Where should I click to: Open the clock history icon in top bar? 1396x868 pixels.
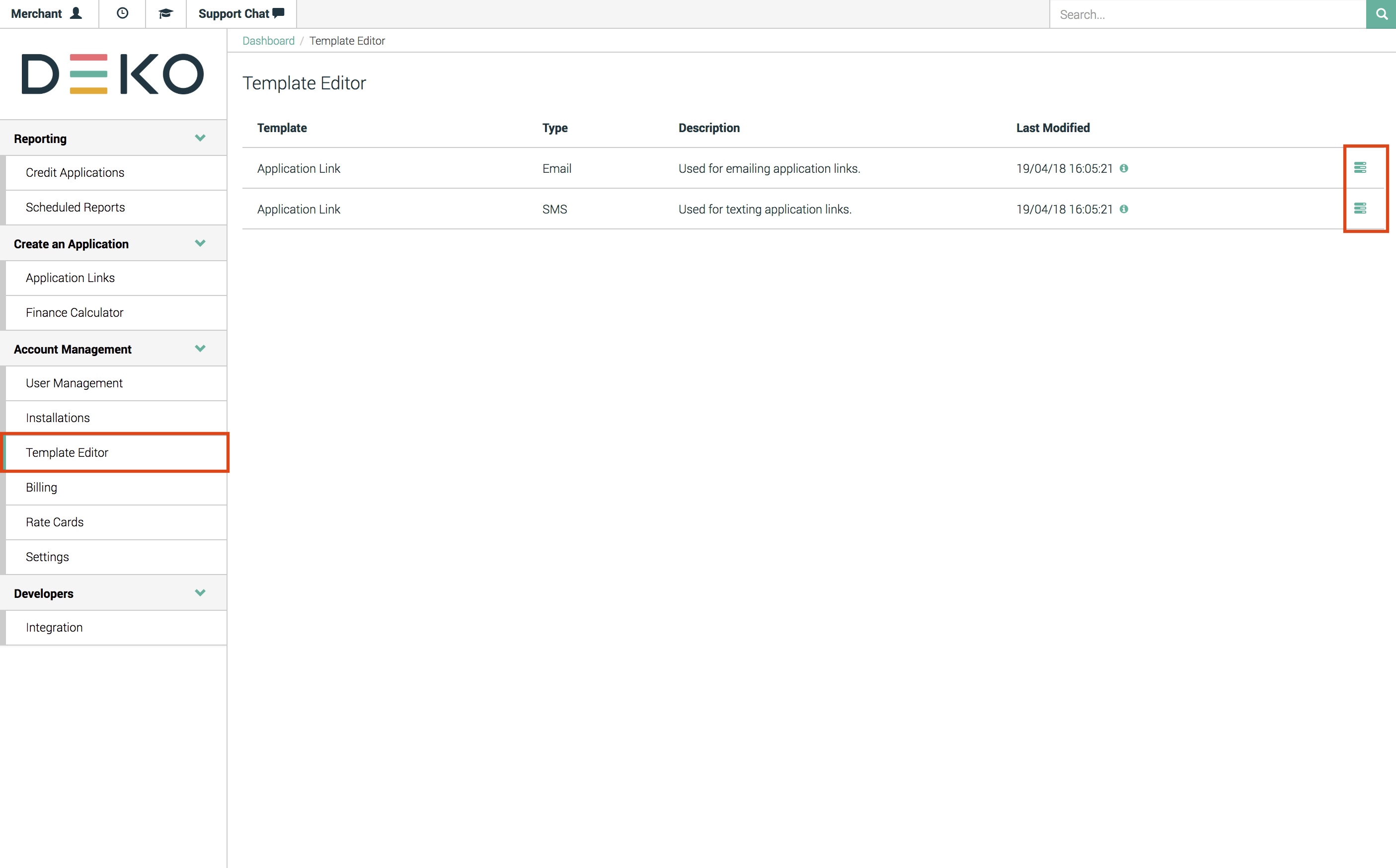point(122,14)
